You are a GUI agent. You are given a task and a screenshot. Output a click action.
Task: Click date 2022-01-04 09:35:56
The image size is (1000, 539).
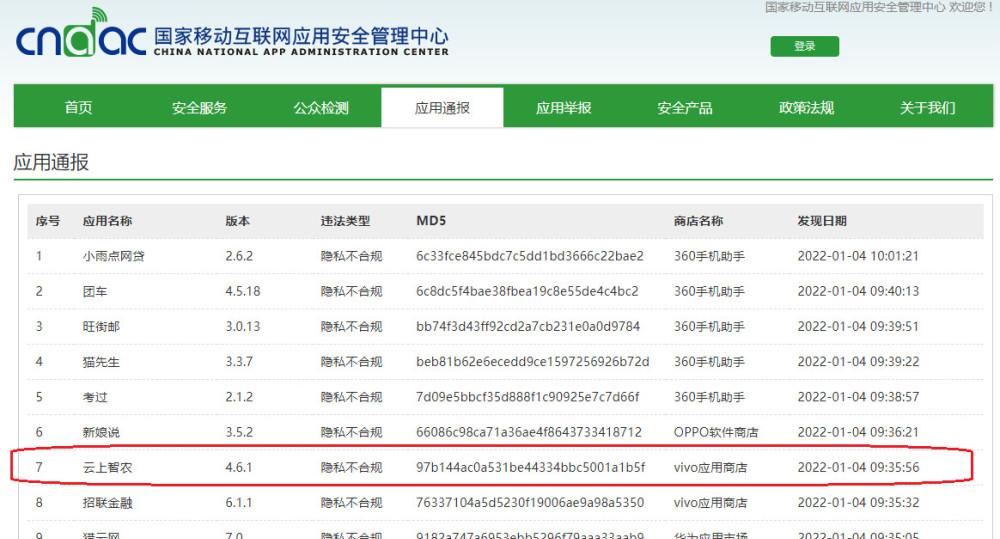[x=858, y=468]
